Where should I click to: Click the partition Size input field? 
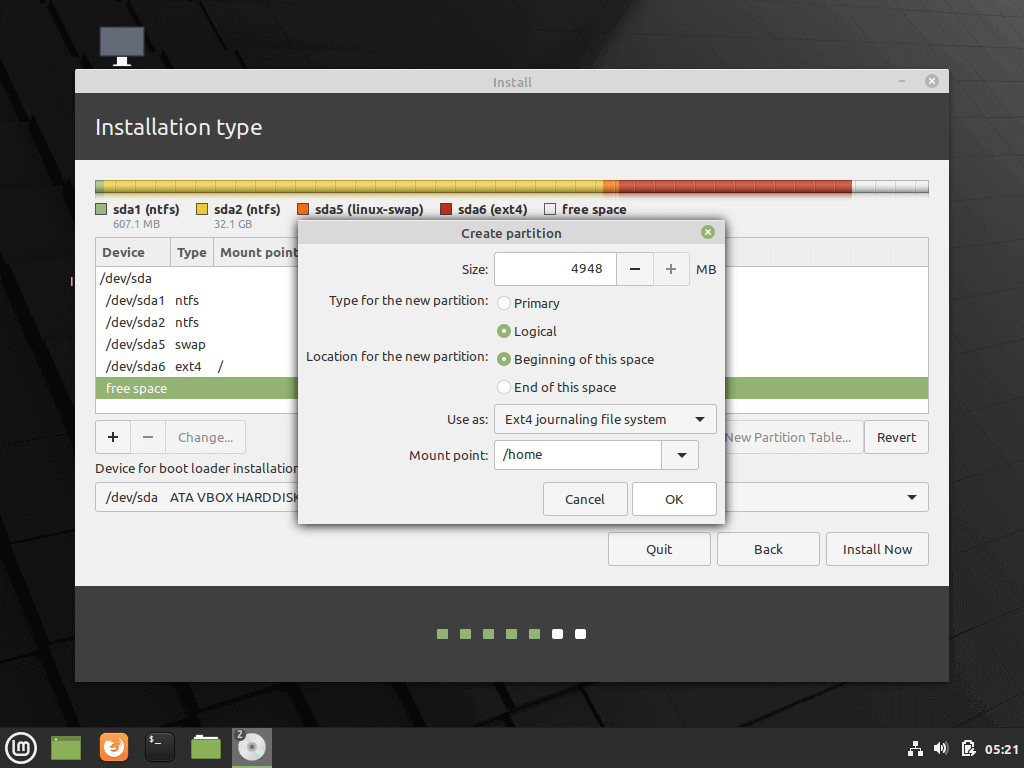(x=555, y=269)
